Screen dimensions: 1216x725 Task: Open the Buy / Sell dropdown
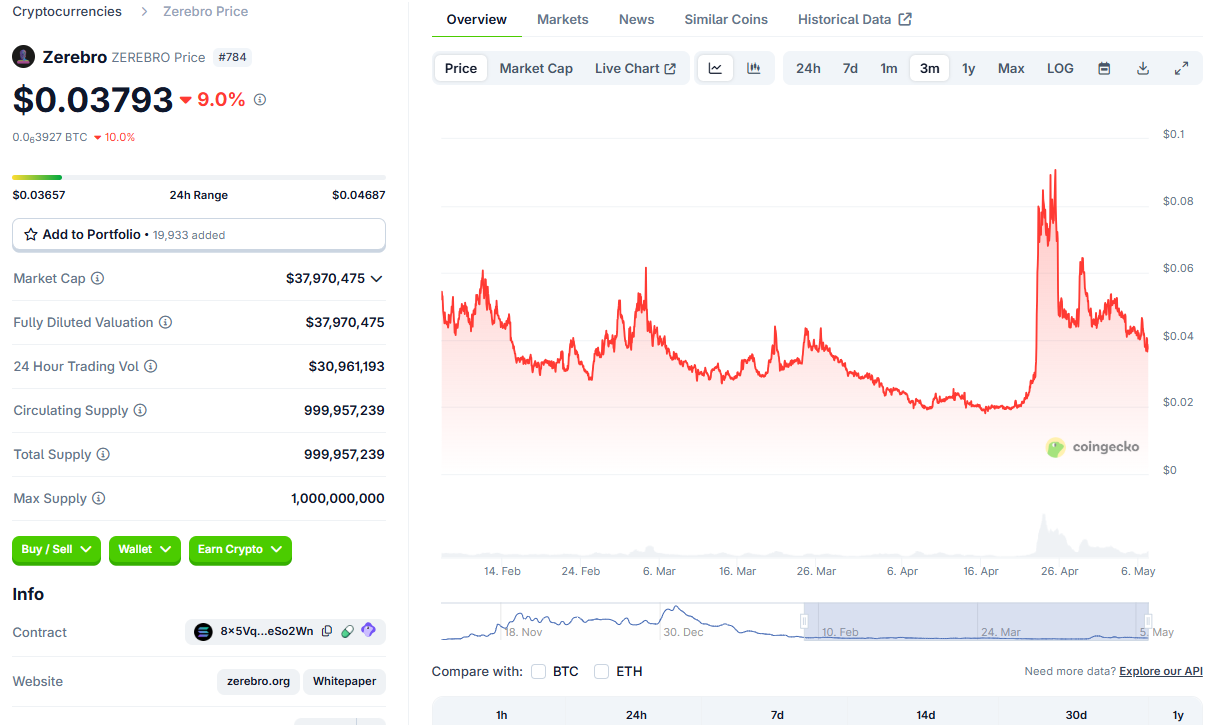coord(56,549)
